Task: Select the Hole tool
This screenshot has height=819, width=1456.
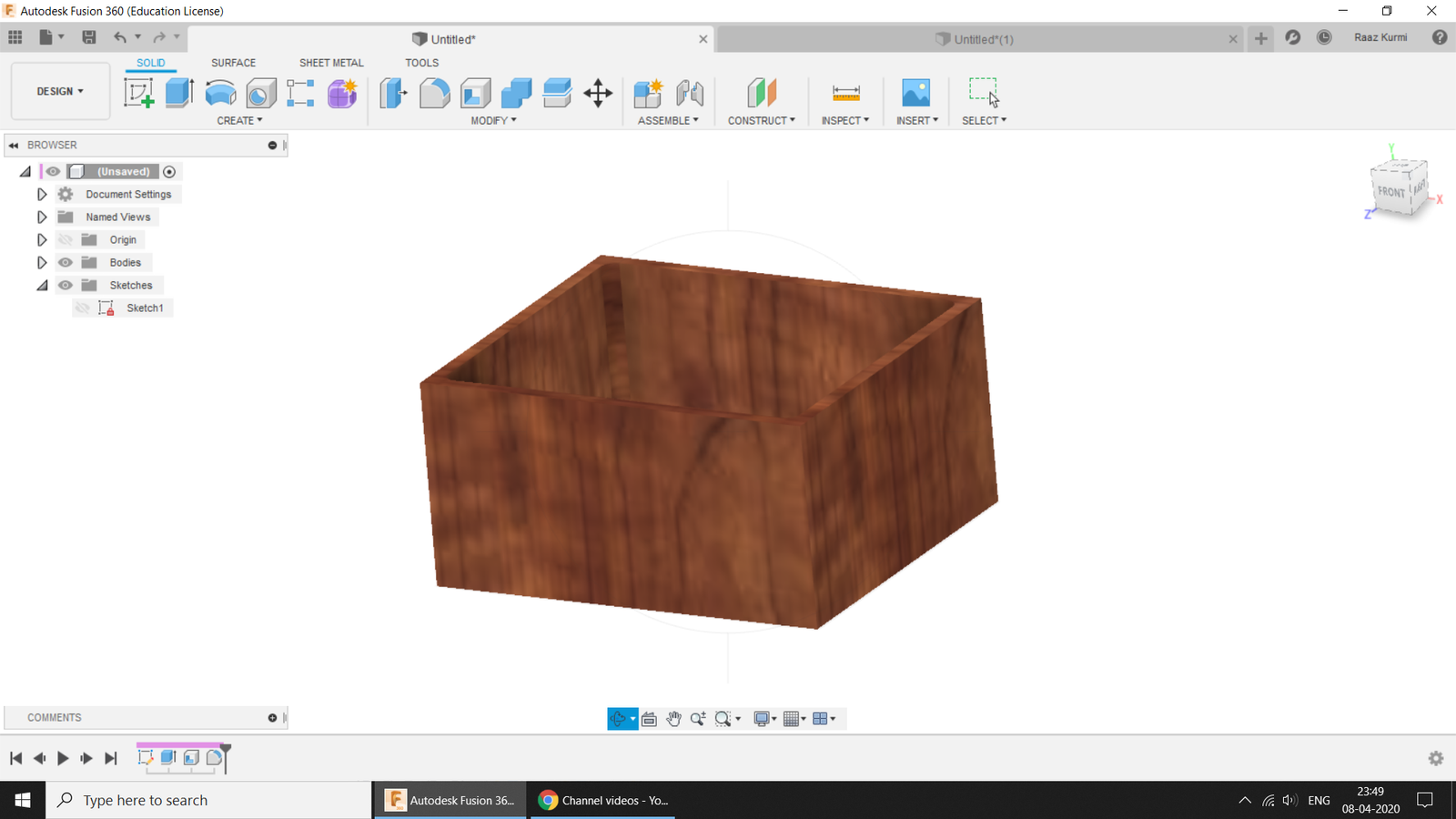Action: 261,93
